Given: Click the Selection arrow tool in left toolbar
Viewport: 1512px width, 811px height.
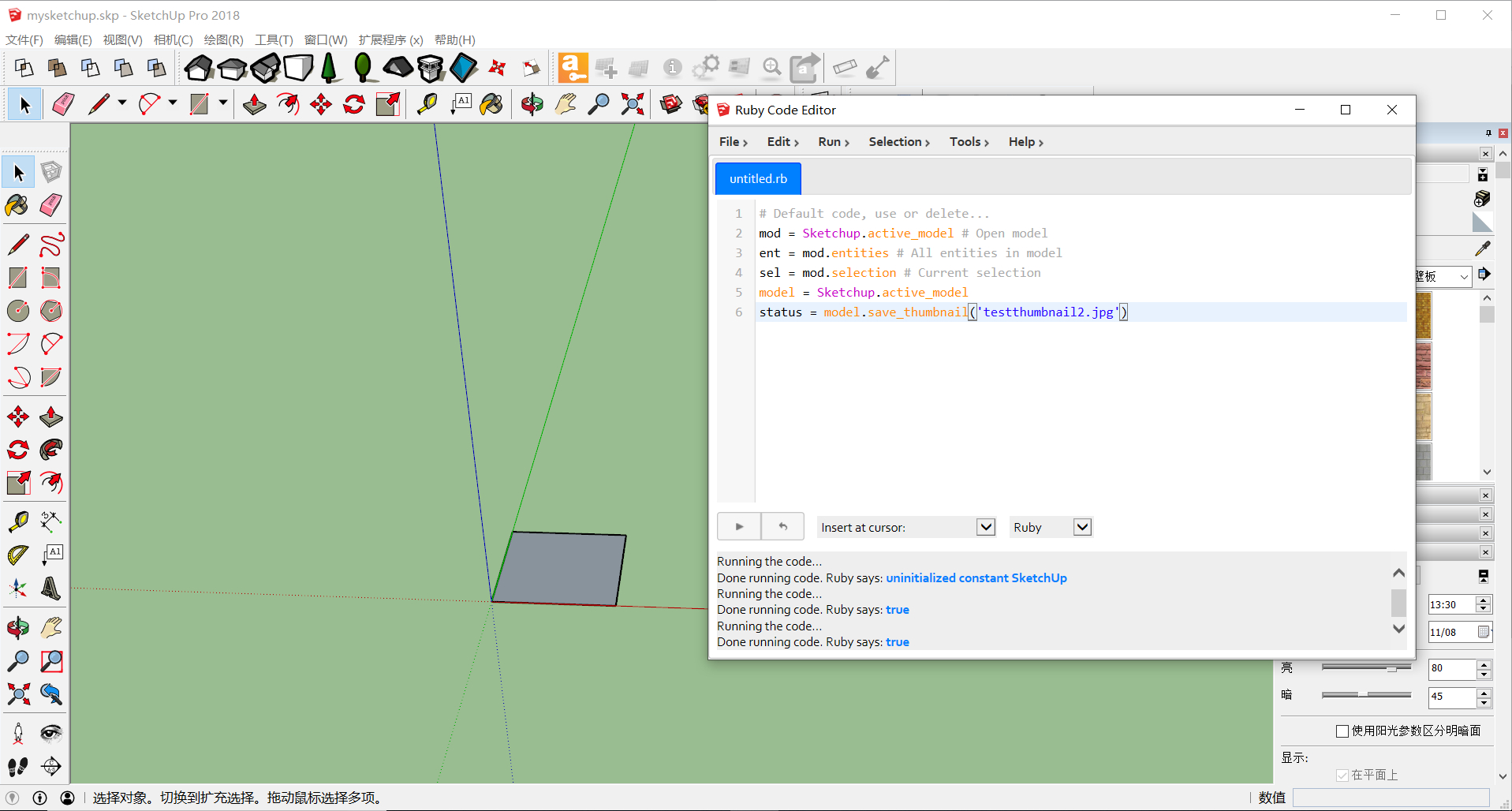Looking at the screenshot, I should (x=18, y=172).
